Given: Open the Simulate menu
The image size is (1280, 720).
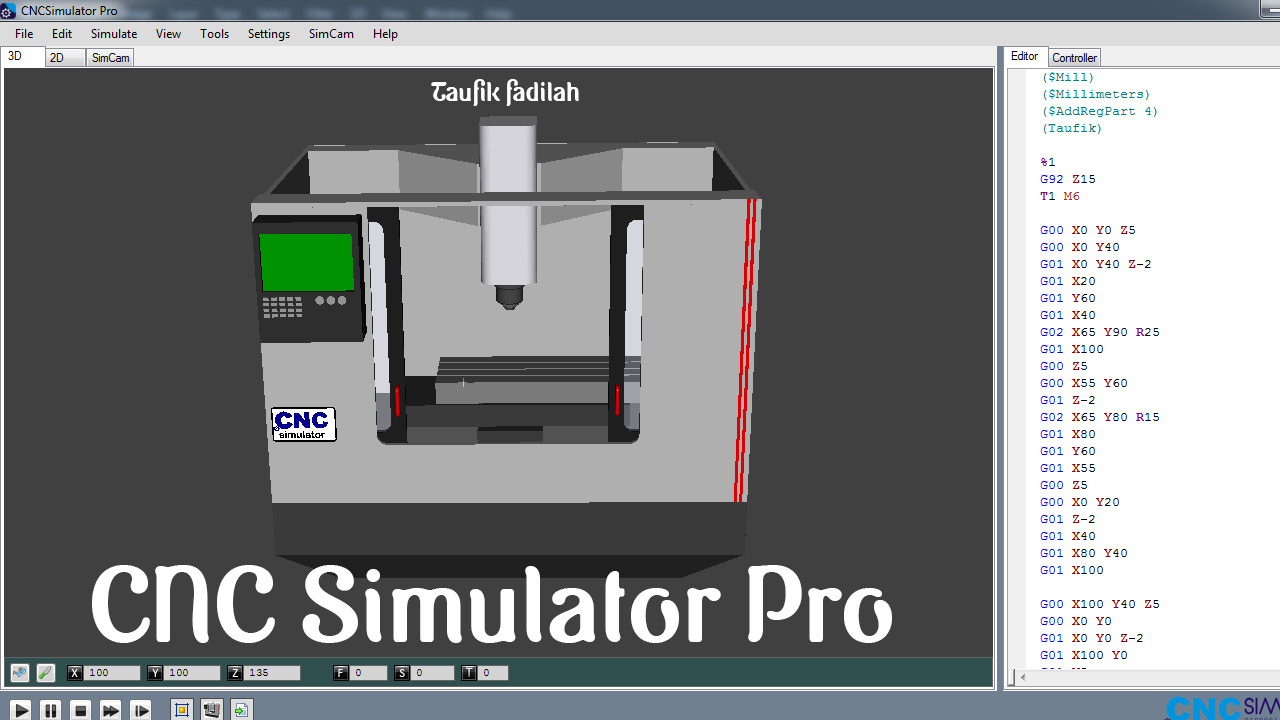Looking at the screenshot, I should click(x=114, y=33).
